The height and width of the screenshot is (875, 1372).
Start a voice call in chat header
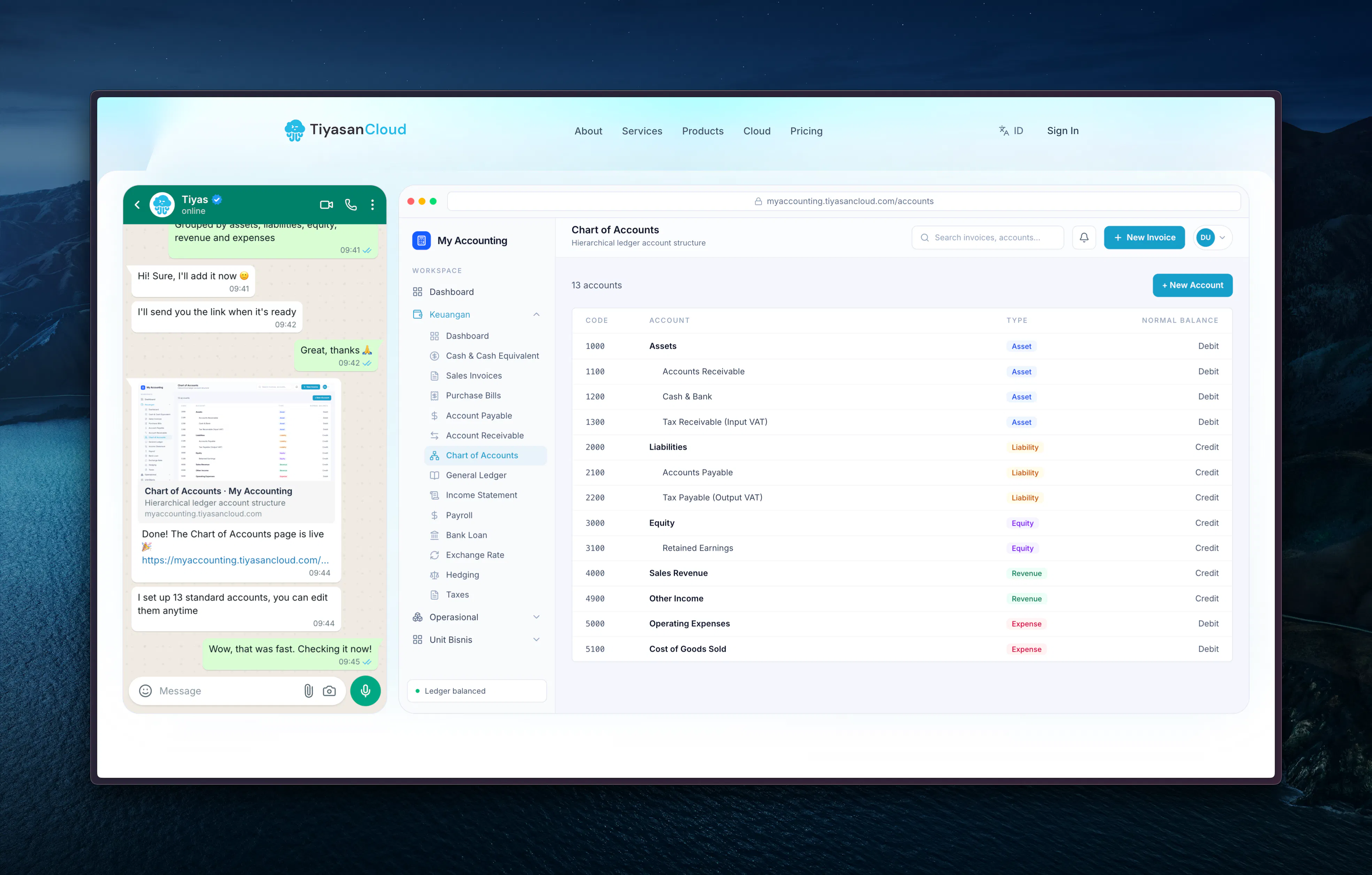pyautogui.click(x=351, y=204)
